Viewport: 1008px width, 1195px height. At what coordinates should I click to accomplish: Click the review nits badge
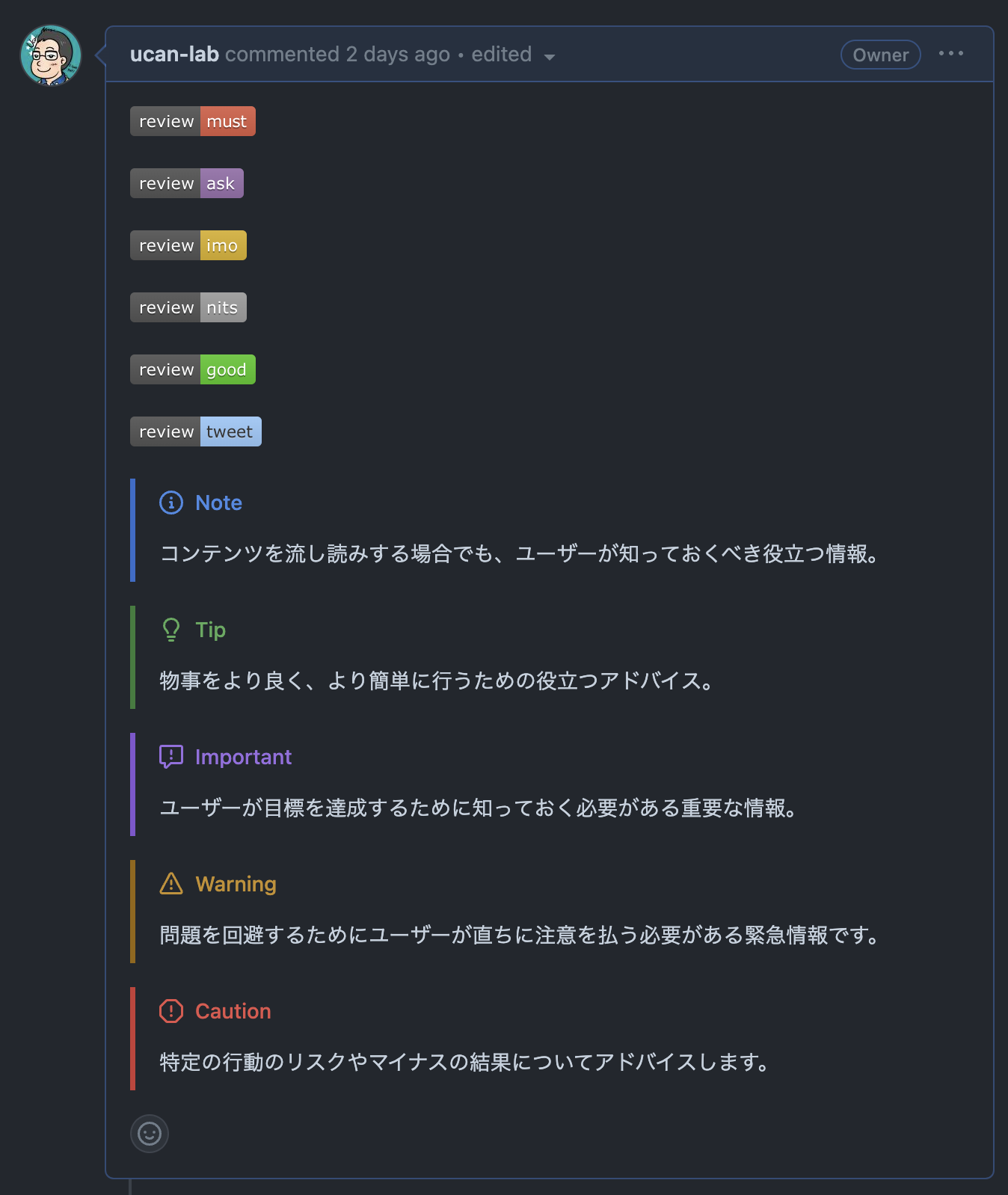pos(188,307)
